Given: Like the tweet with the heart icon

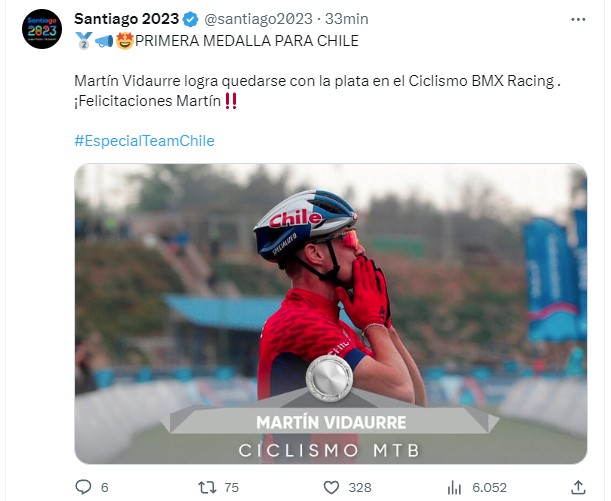Looking at the screenshot, I should tap(332, 487).
